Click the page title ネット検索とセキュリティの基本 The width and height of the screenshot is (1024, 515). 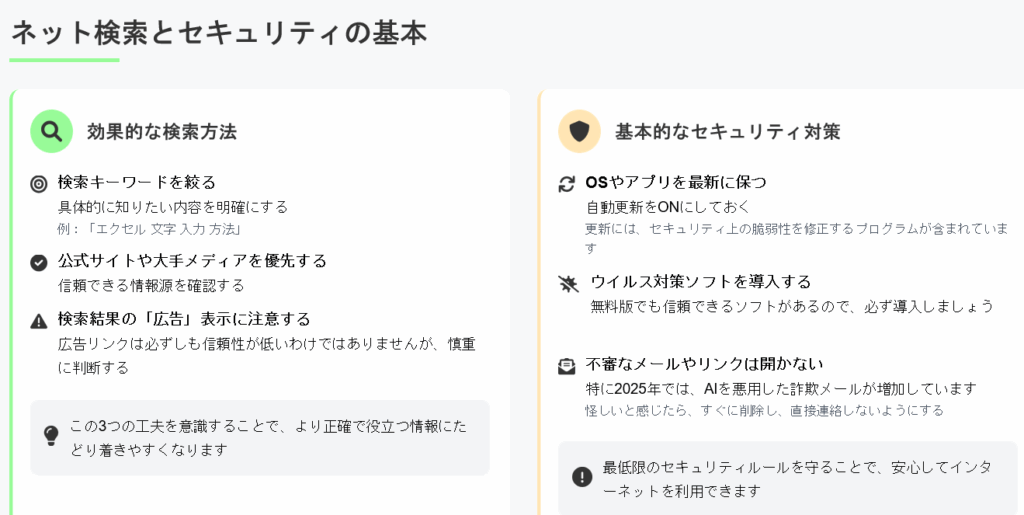click(219, 33)
